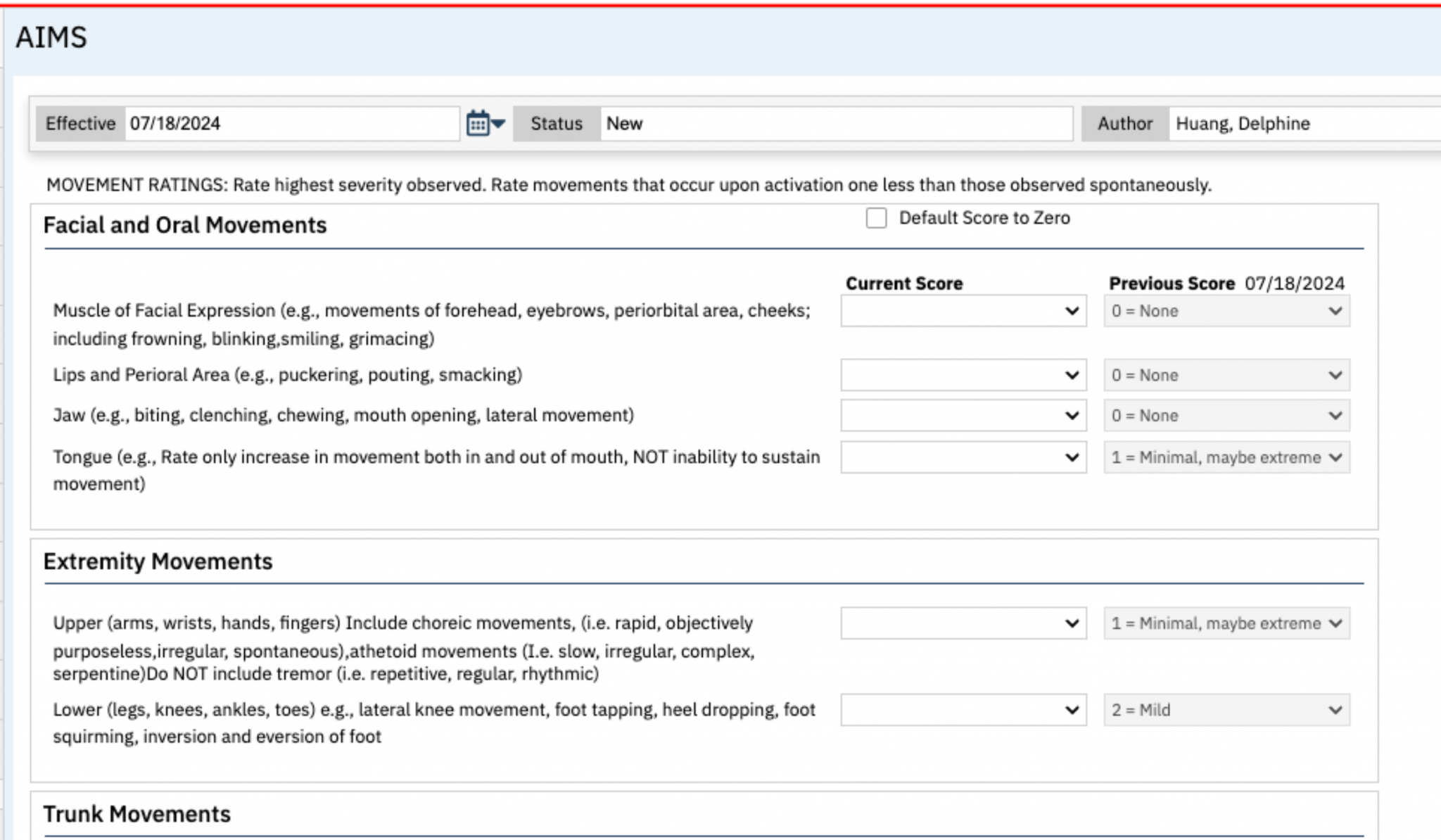
Task: Open Upper extremity Current Score dropdown
Action: point(963,623)
